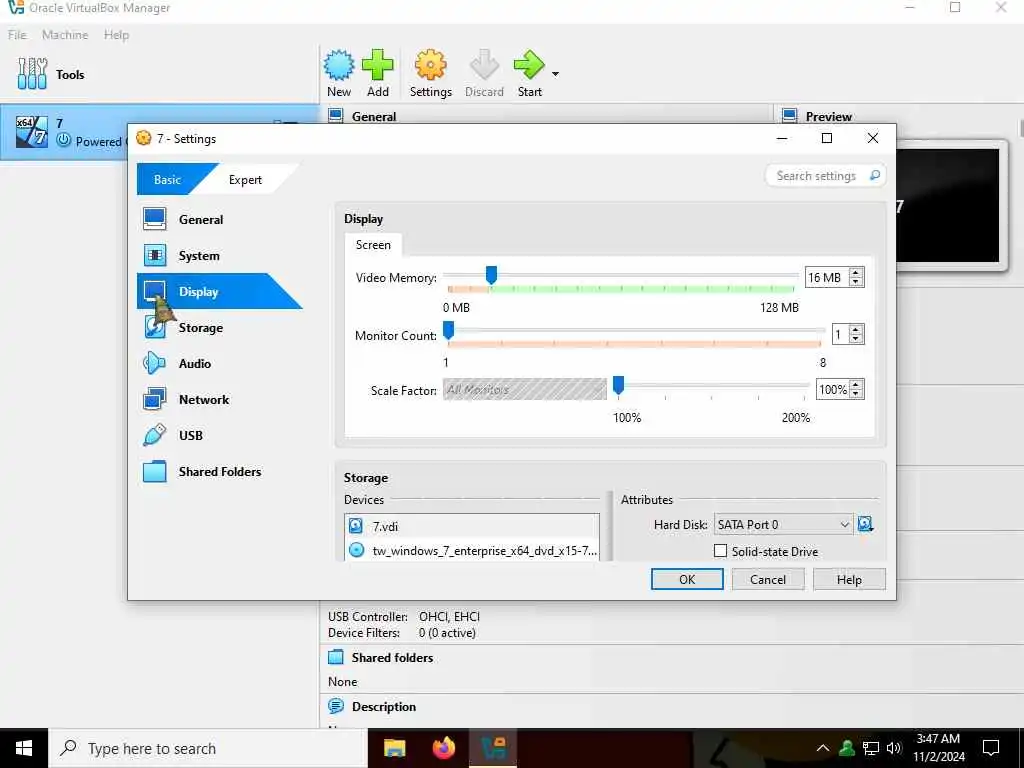Image resolution: width=1024 pixels, height=768 pixels.
Task: Click in the Search settings field
Action: (x=816, y=176)
